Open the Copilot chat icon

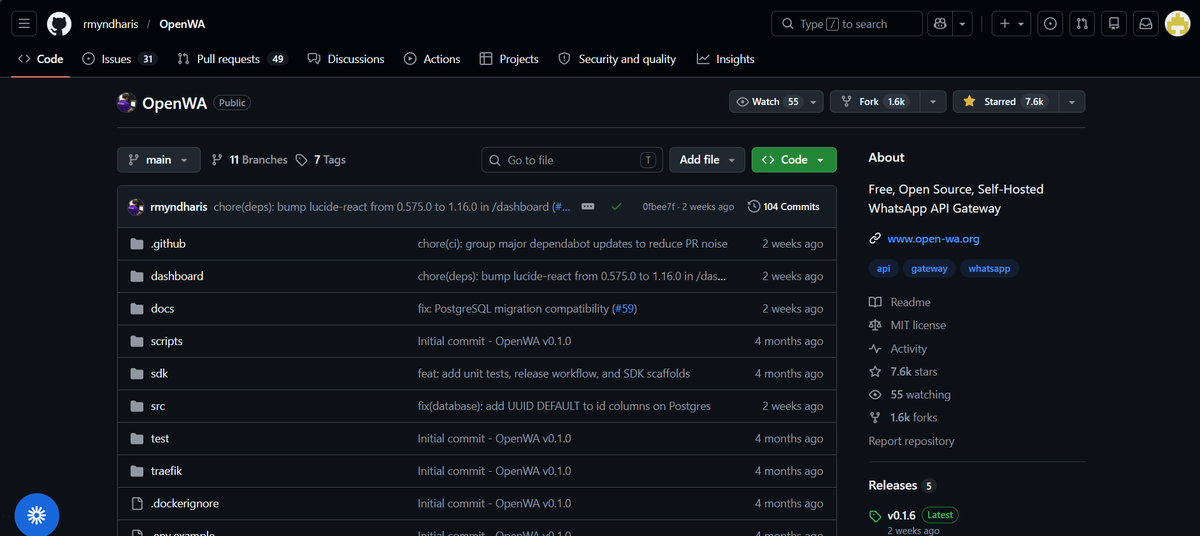(939, 24)
